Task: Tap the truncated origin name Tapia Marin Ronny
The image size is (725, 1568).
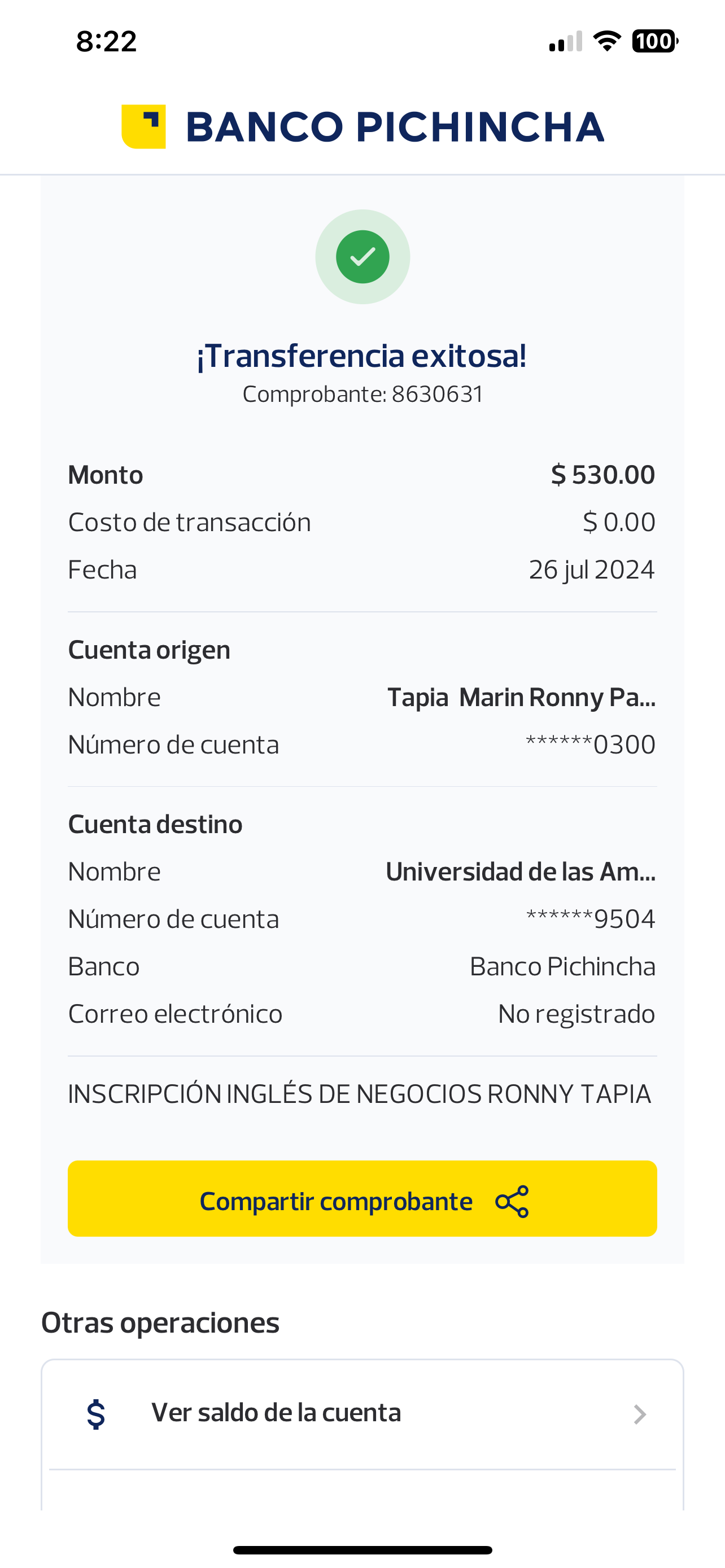Action: click(521, 698)
